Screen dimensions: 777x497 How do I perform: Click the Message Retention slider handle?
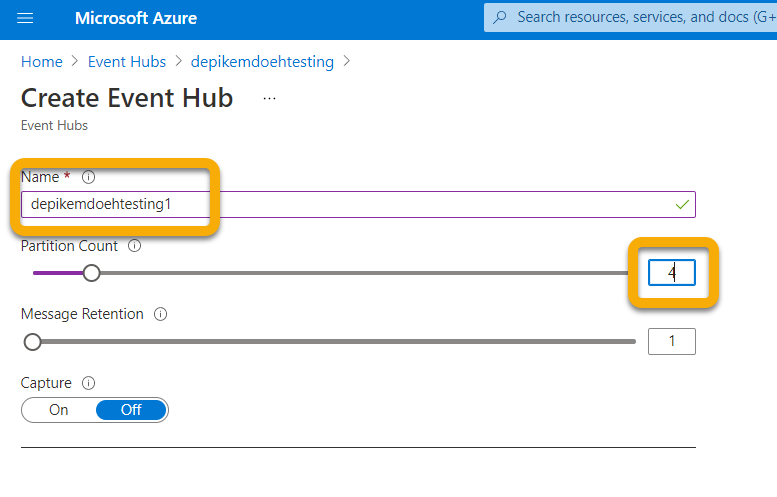pyautogui.click(x=32, y=342)
